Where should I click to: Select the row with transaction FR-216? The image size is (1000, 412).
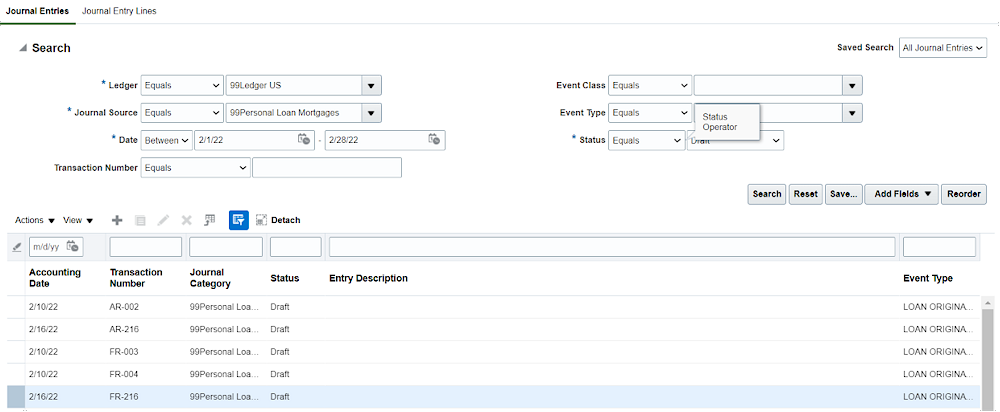[494, 397]
